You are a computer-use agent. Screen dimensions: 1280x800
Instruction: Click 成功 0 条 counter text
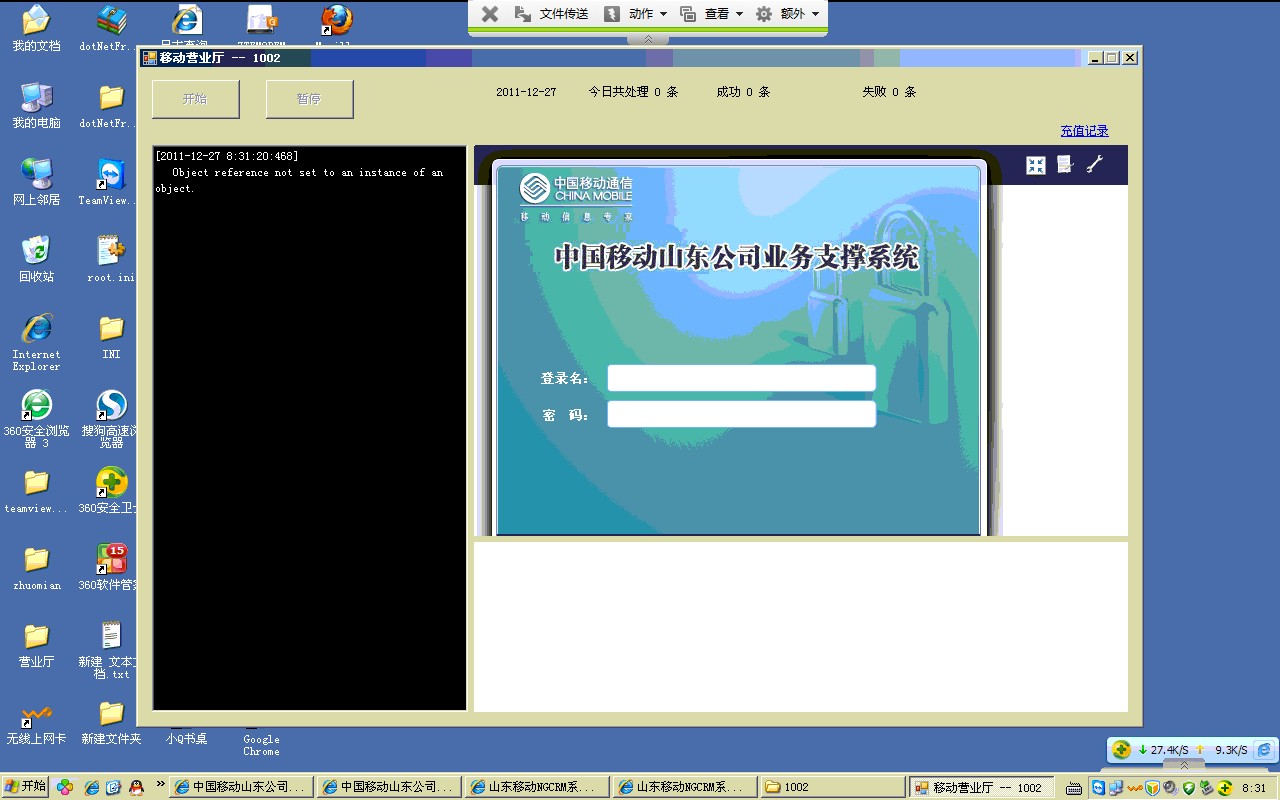743,92
